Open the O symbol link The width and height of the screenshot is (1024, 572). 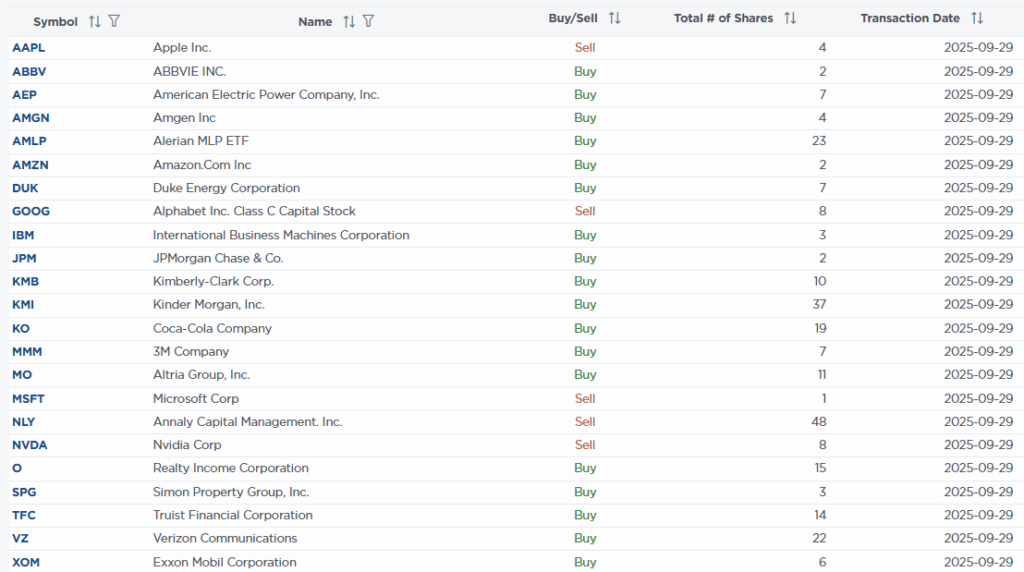point(17,468)
